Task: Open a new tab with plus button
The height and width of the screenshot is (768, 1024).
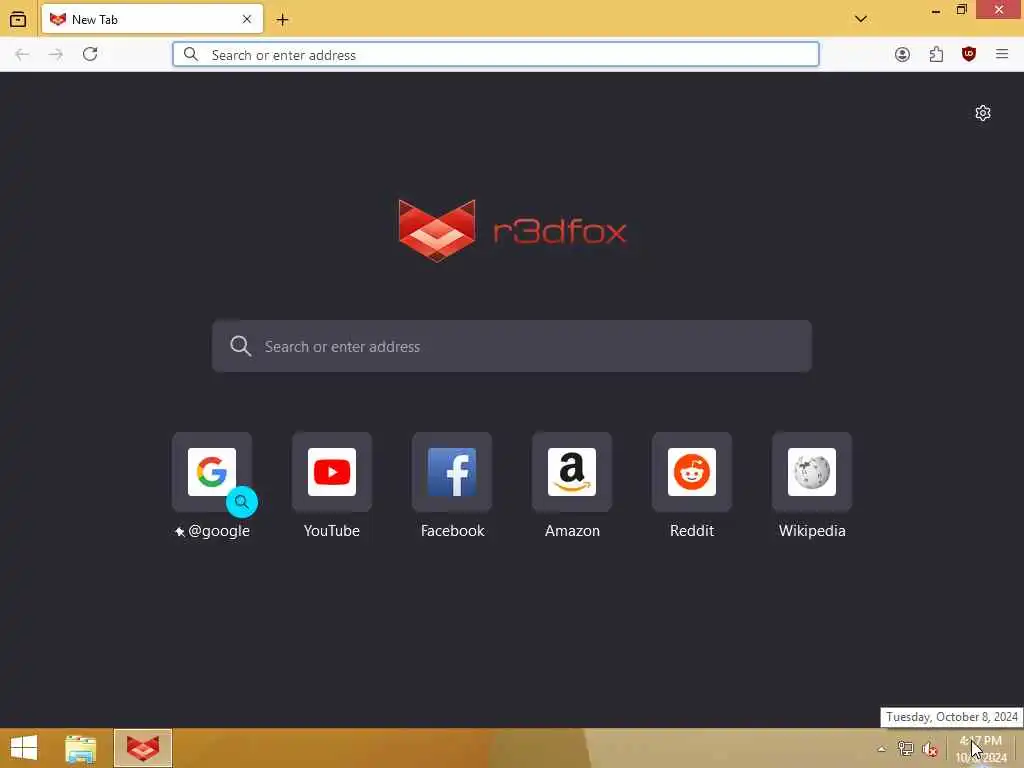Action: 282,20
